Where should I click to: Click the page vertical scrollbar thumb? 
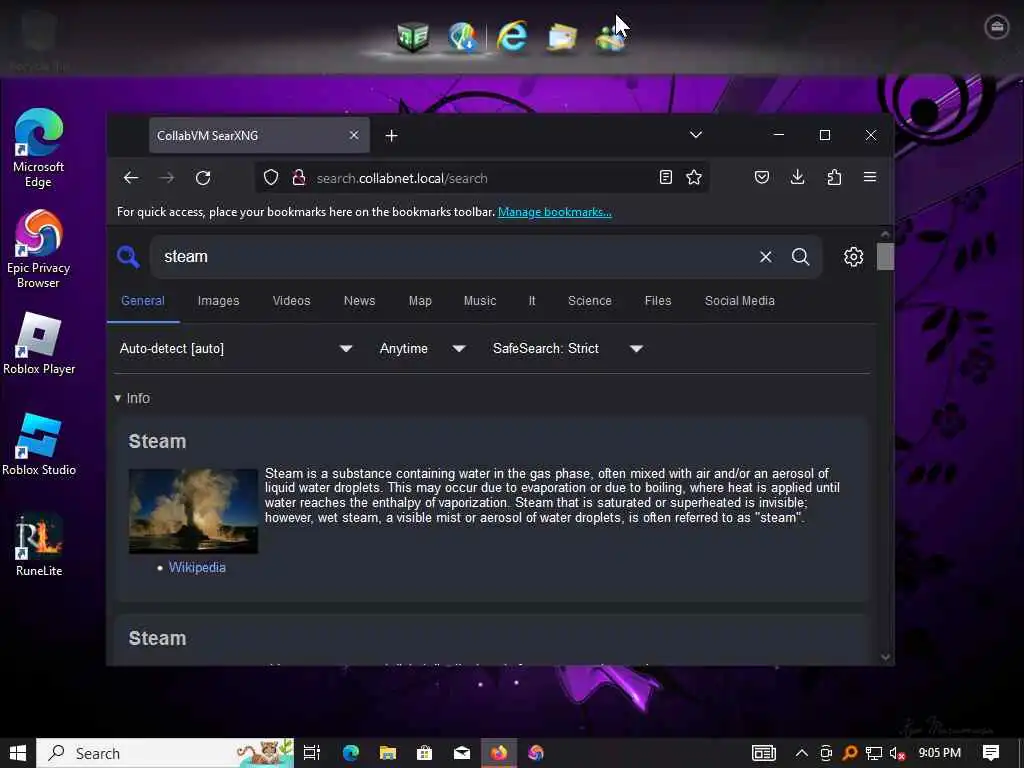886,256
